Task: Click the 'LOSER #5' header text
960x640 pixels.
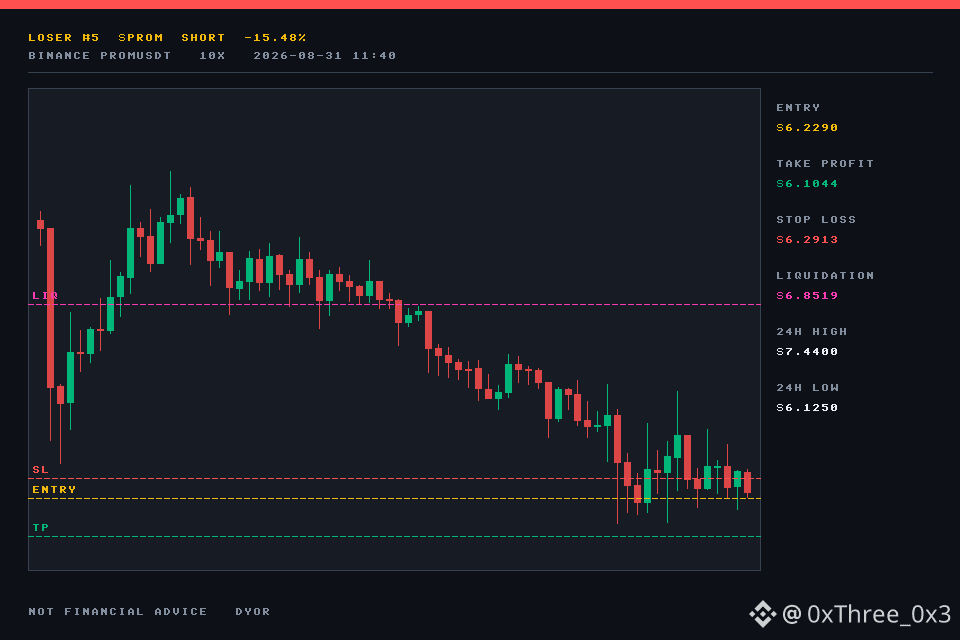Action: point(64,38)
